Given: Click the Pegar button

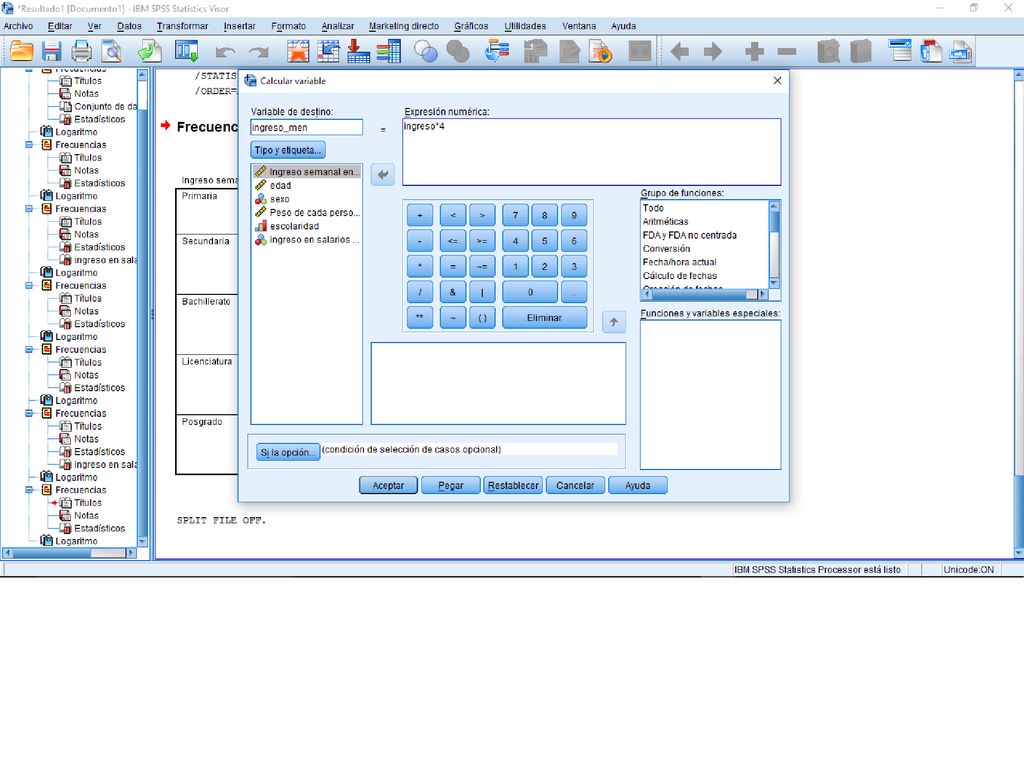Looking at the screenshot, I should point(451,485).
